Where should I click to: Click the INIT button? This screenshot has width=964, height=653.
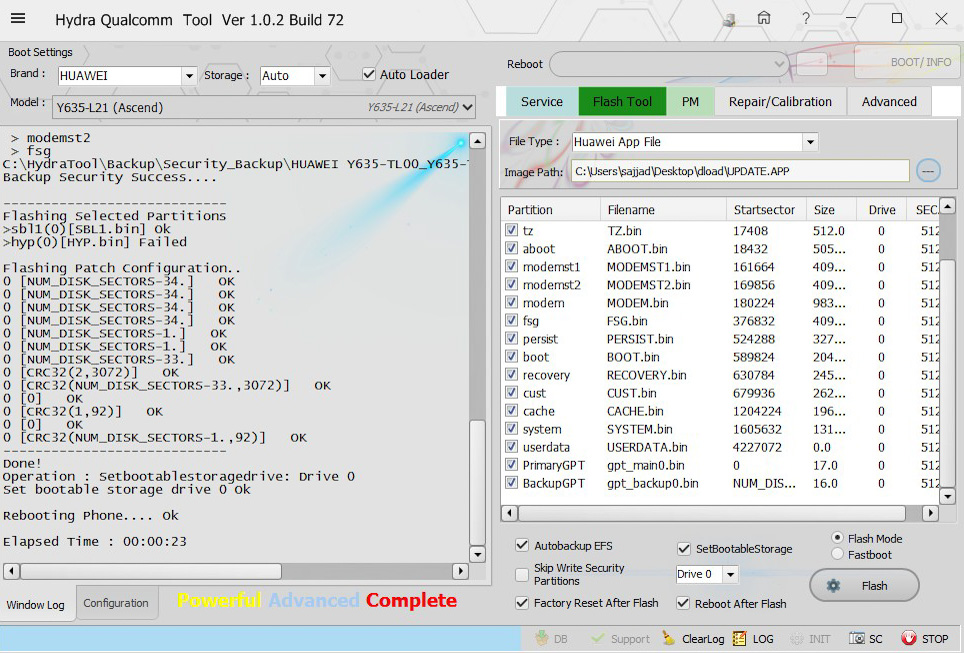point(810,639)
